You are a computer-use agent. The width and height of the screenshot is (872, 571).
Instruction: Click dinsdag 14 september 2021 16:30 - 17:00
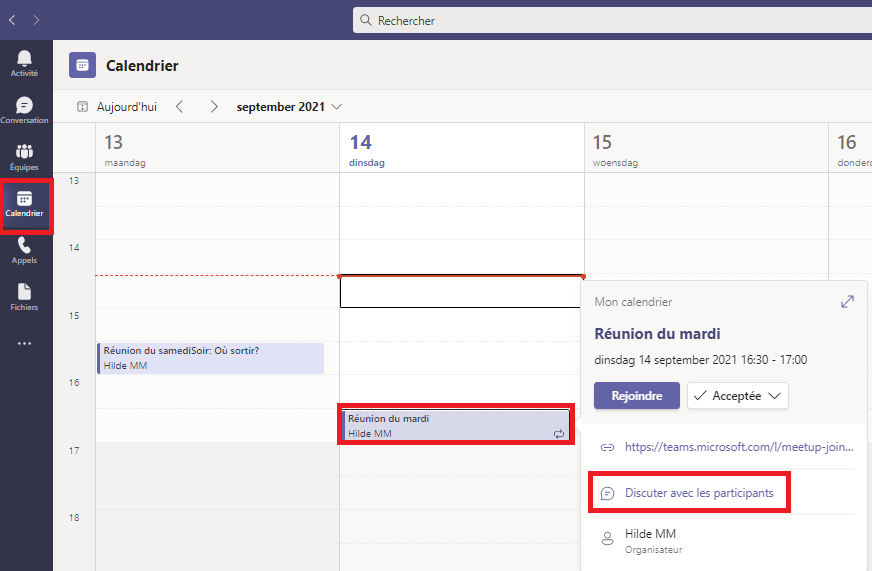tap(700, 360)
